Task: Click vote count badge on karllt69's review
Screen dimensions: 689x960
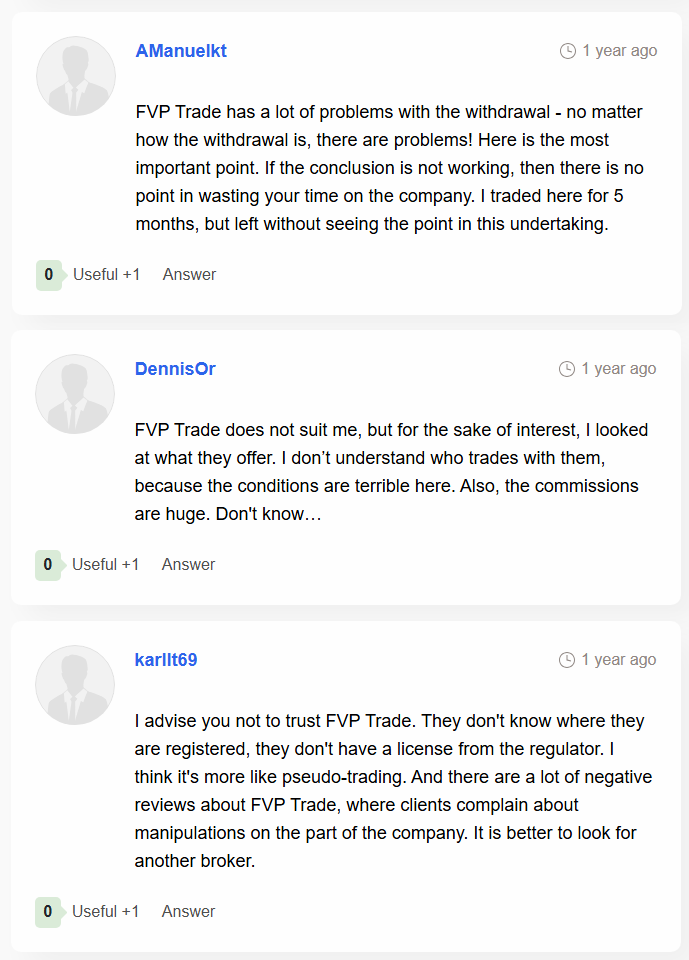Action: [49, 912]
